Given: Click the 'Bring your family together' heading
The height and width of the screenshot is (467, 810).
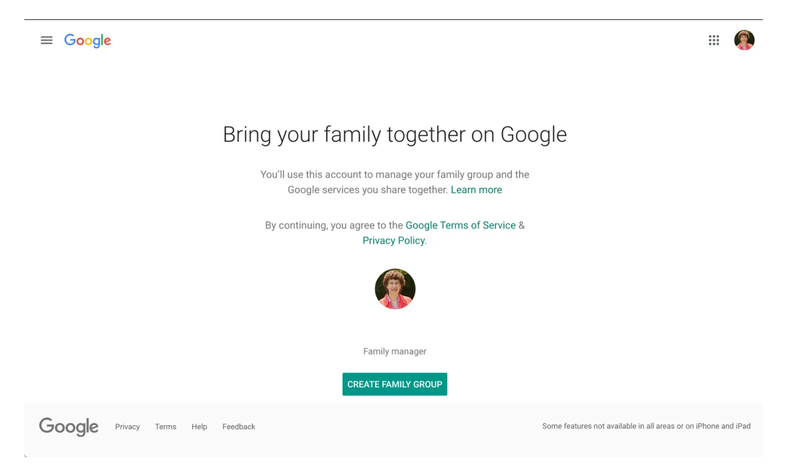Looking at the screenshot, I should tap(394, 135).
